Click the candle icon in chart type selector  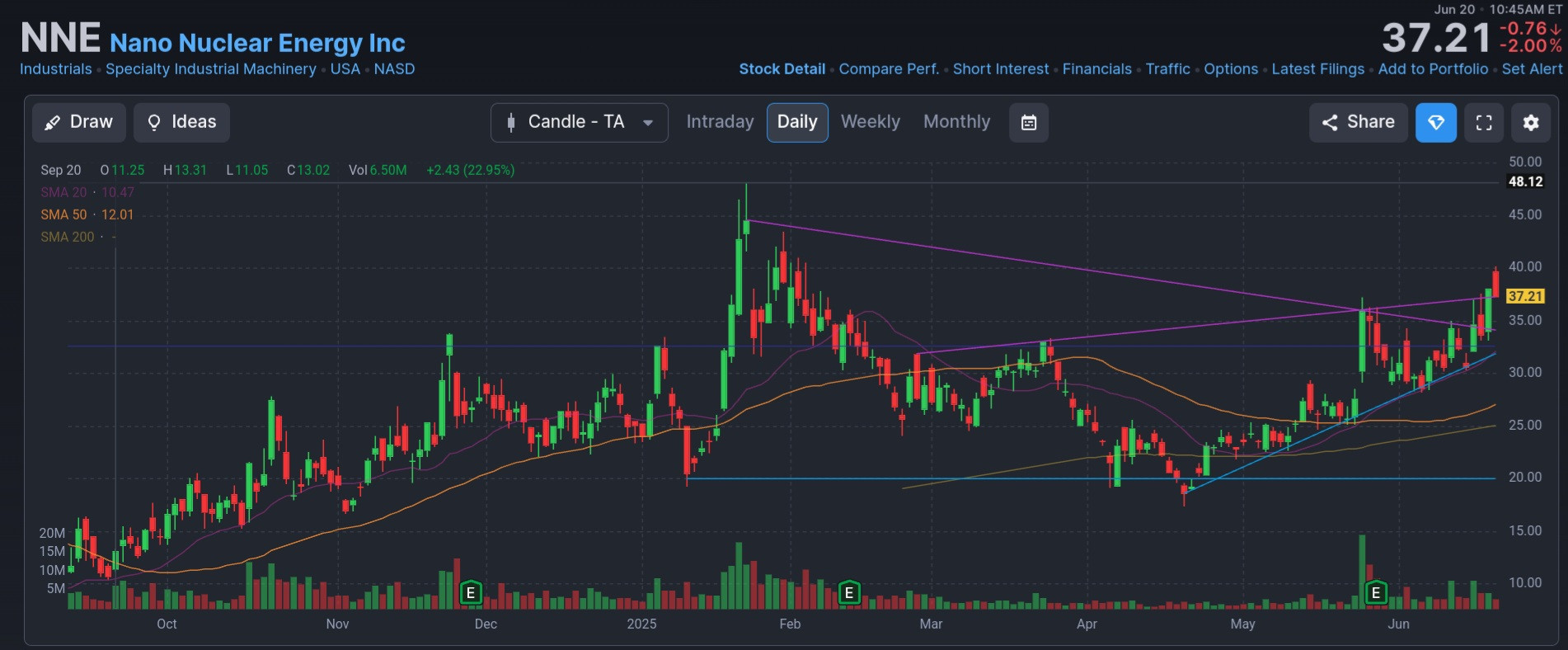tap(511, 123)
